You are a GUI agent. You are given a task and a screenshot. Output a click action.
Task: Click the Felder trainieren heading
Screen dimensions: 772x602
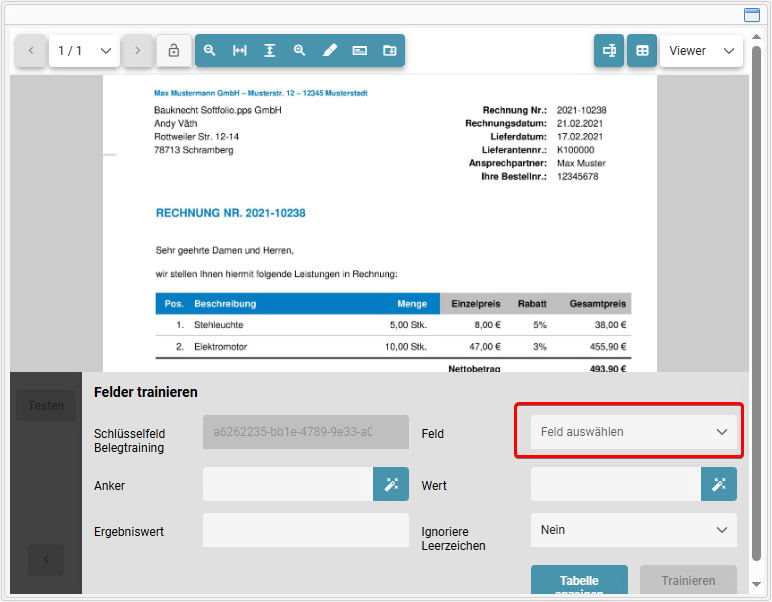[146, 392]
